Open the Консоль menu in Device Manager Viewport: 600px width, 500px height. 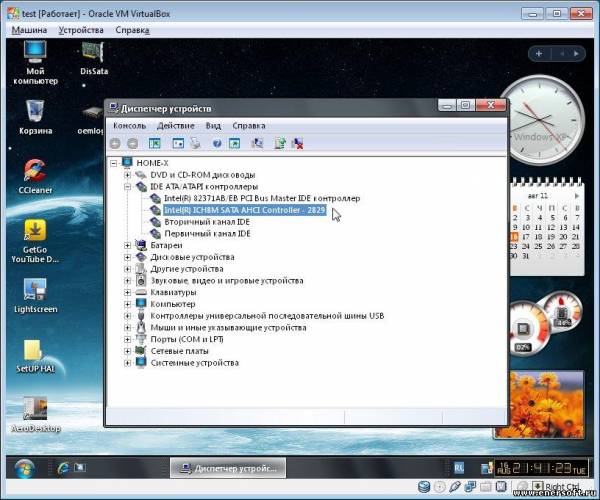pos(130,125)
